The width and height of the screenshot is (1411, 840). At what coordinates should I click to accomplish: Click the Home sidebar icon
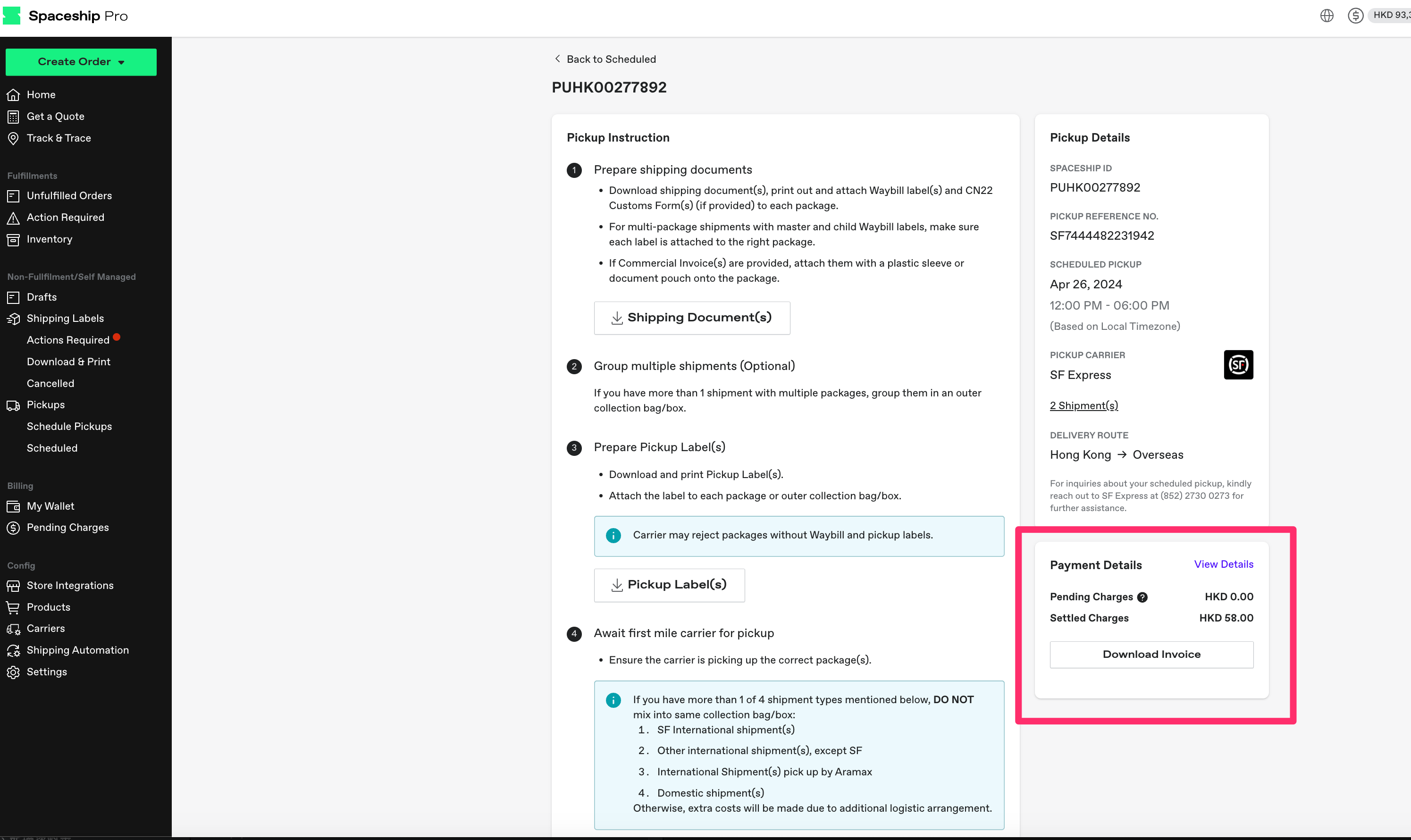click(14, 94)
